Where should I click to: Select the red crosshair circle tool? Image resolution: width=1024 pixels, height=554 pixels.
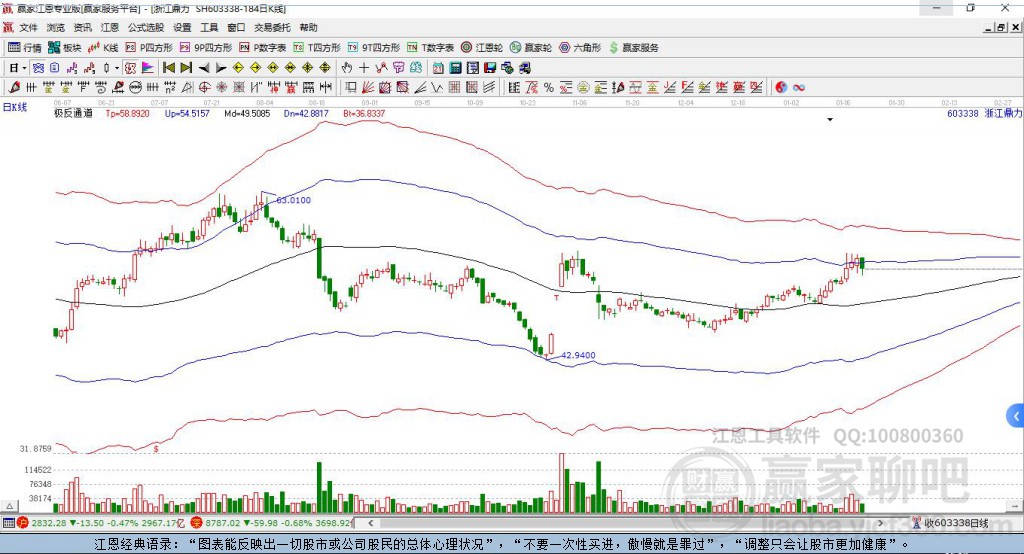click(204, 88)
